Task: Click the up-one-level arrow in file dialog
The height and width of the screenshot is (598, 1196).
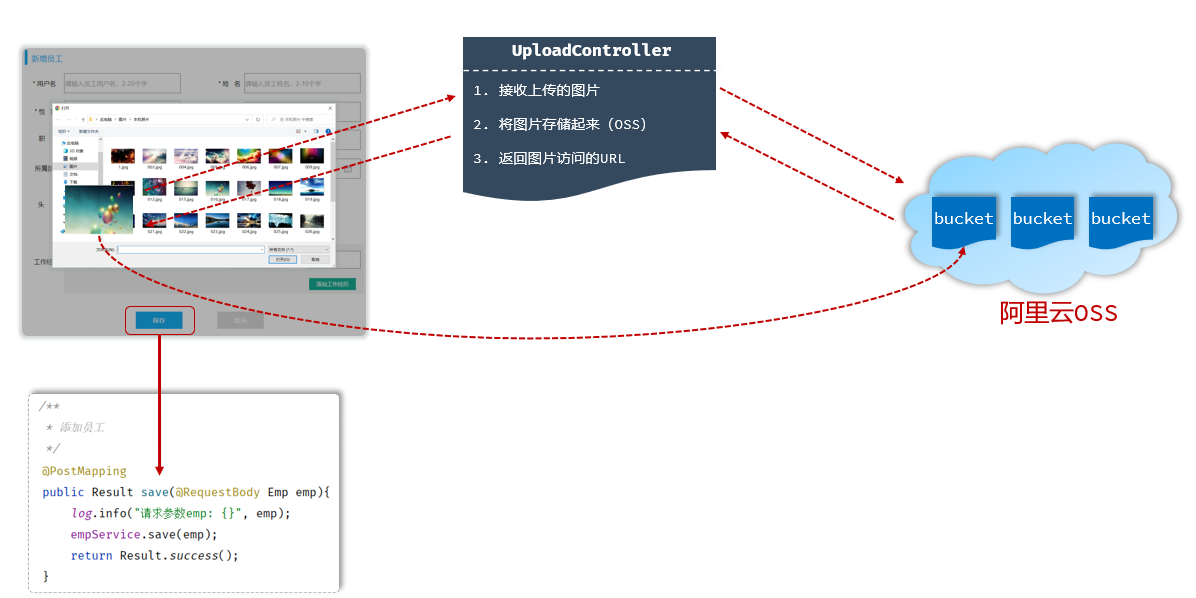Action: point(83,120)
